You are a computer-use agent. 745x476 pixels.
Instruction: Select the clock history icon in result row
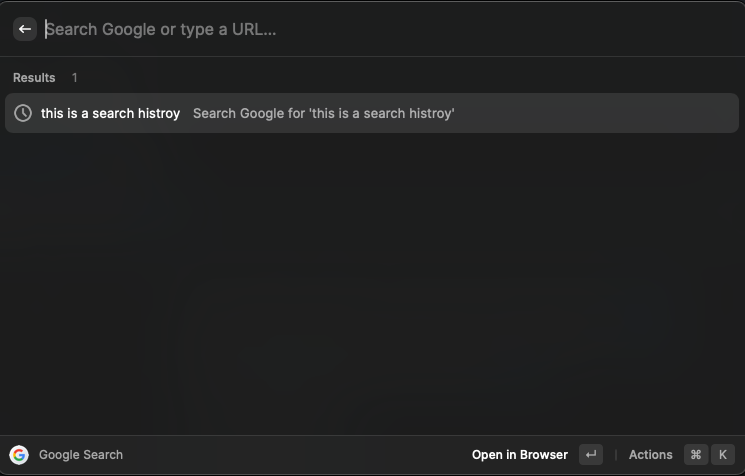(23, 113)
